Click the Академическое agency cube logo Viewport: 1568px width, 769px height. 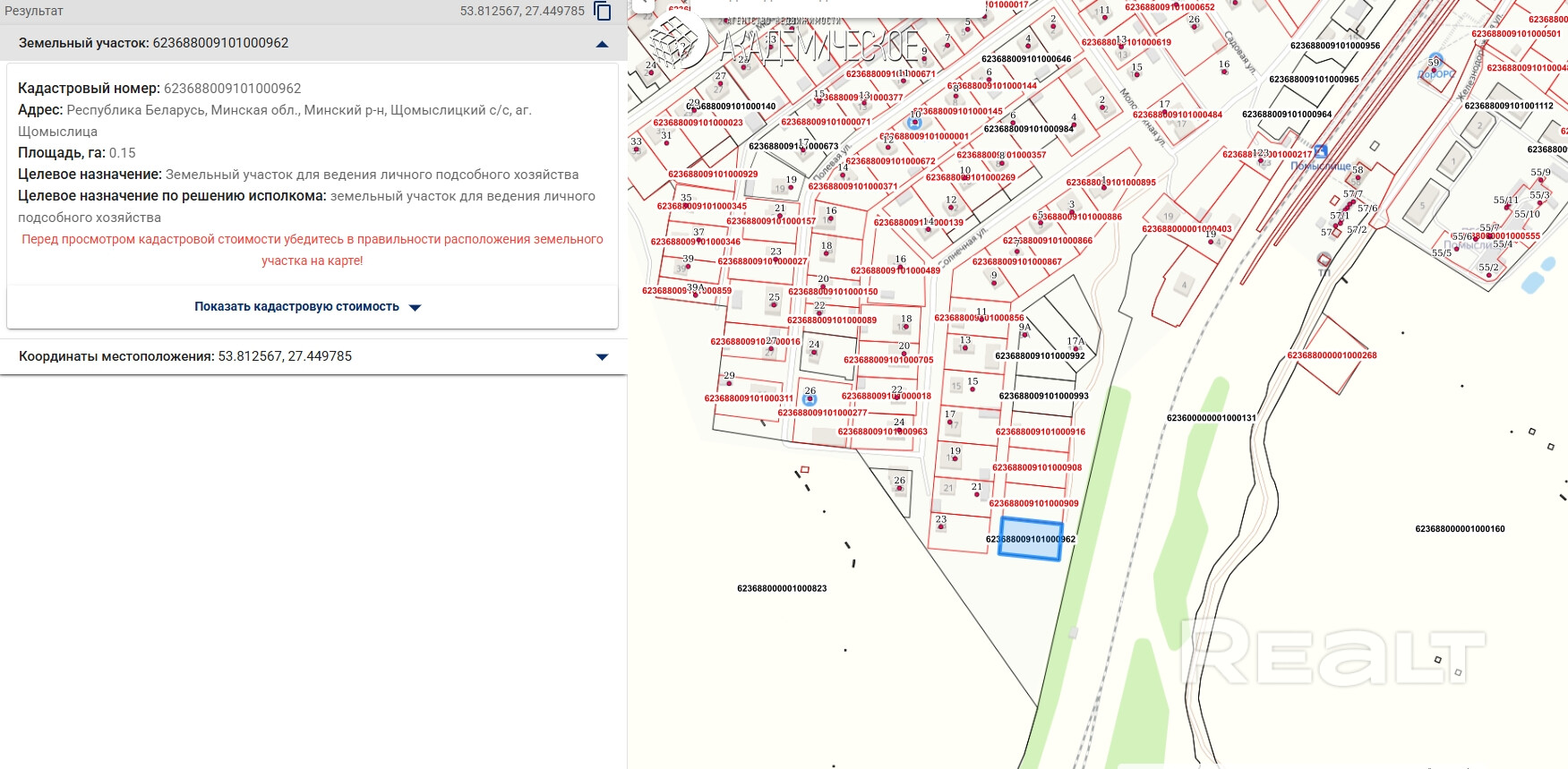click(676, 40)
